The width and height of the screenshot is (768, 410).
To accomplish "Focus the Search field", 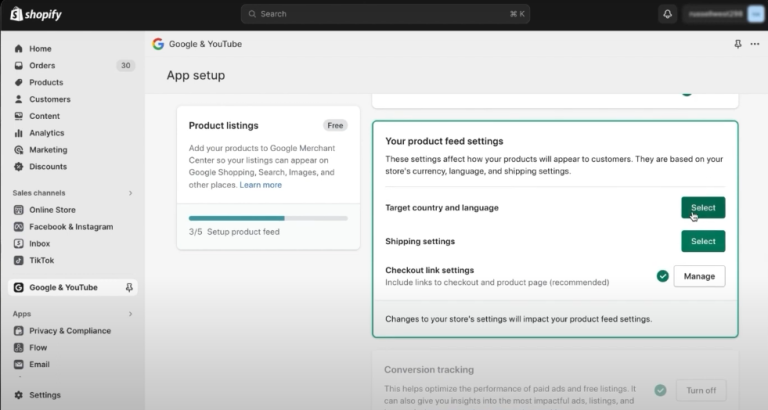I will pos(385,14).
